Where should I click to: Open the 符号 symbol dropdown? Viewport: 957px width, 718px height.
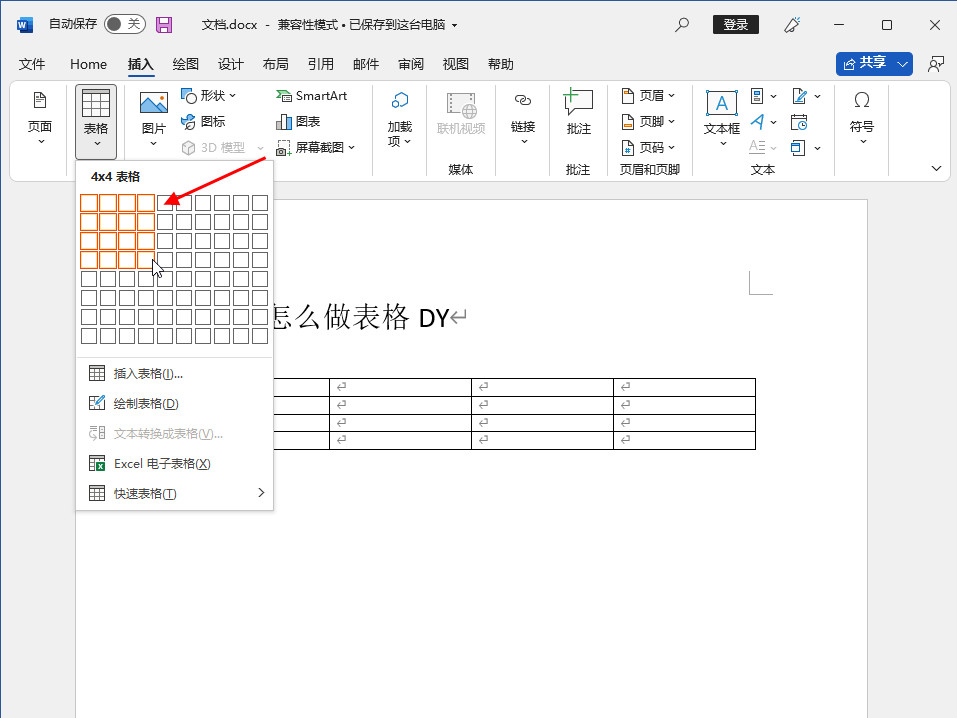[861, 118]
